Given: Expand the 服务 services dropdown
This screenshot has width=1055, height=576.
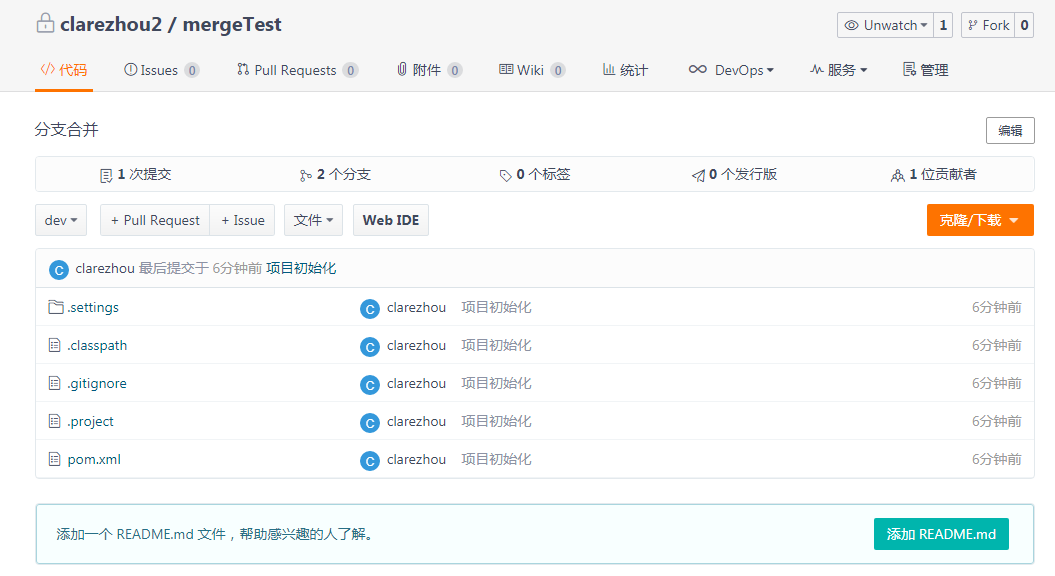Looking at the screenshot, I should [838, 70].
